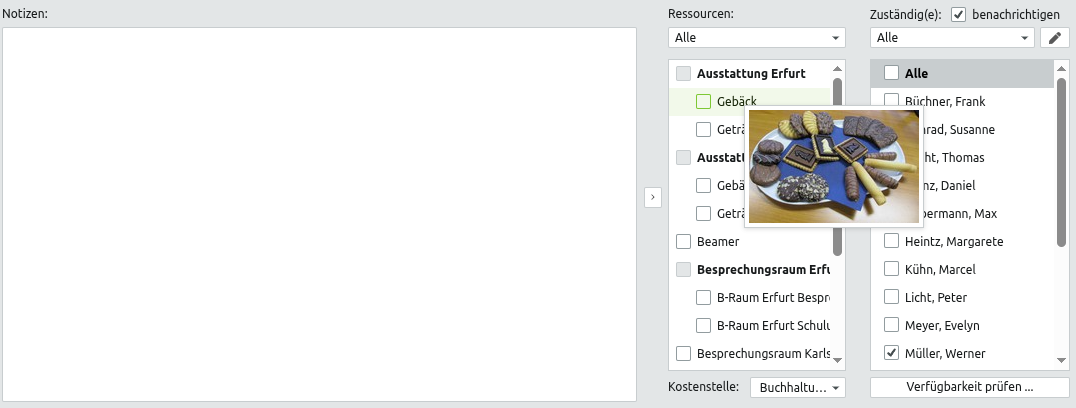Toggle the benachrichtigen checkbox

[x=958, y=14]
